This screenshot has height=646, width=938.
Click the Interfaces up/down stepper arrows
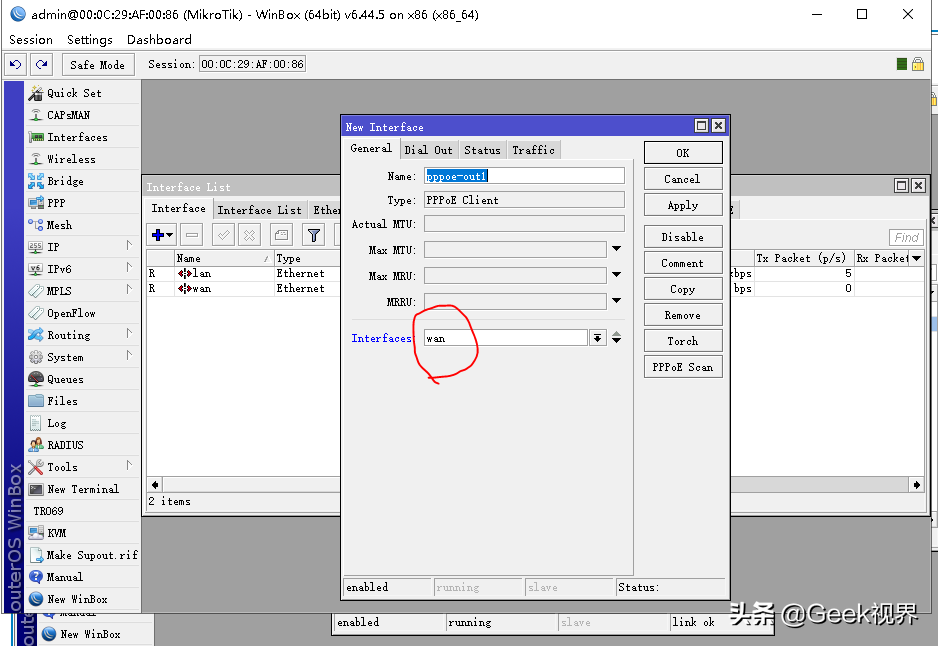click(x=616, y=338)
